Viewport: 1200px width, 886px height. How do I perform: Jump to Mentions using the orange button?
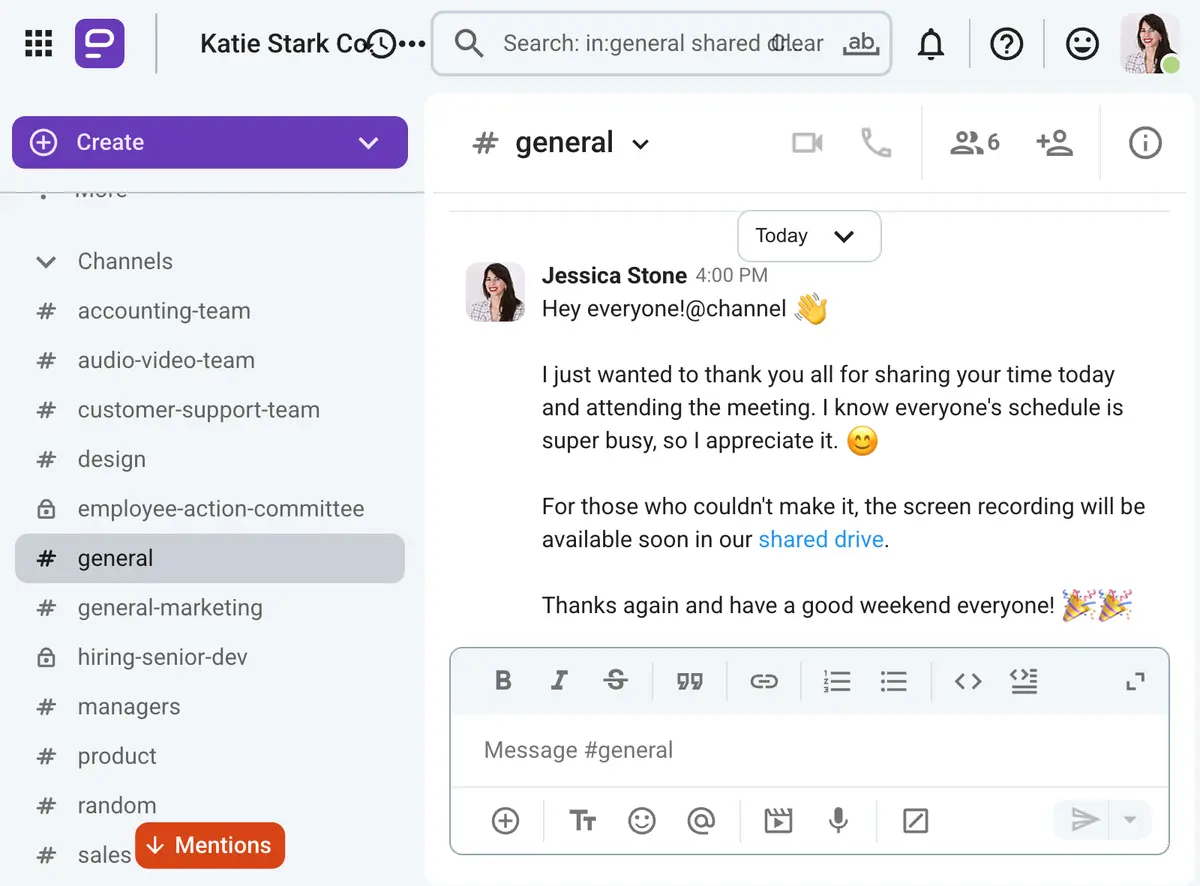[x=209, y=845]
